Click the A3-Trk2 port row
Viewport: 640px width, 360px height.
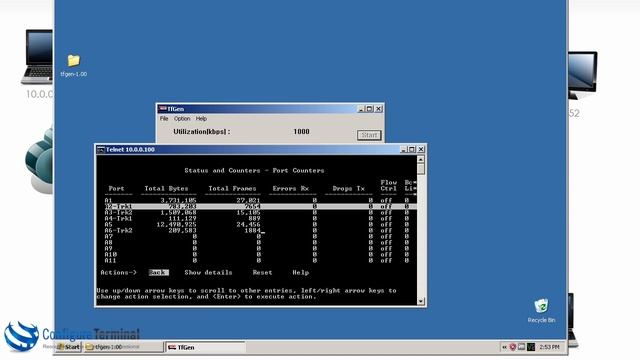[257, 213]
